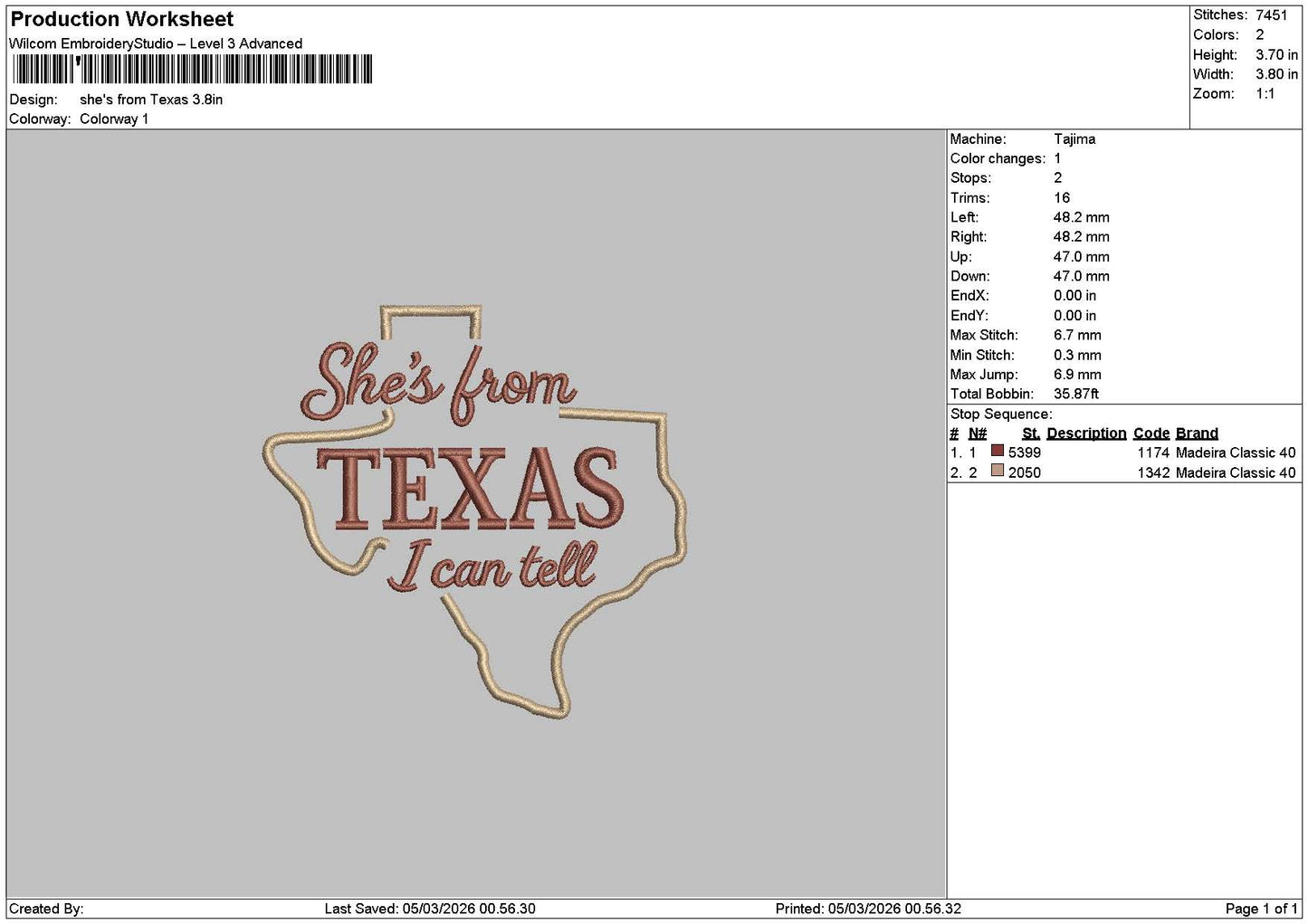Click the Up value 47.0 mm
The image size is (1308, 924).
click(x=1082, y=257)
